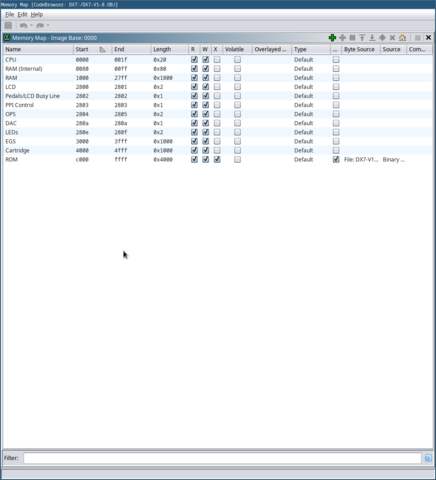Sort the table by Name column header

(38, 49)
